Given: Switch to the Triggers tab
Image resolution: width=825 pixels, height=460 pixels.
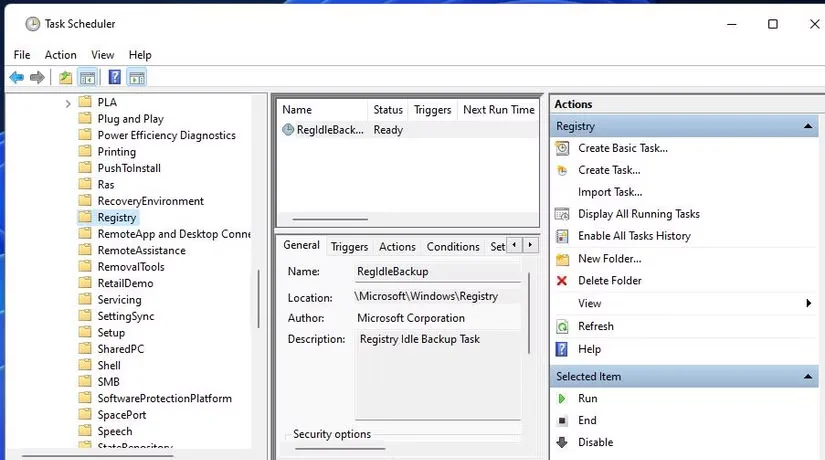Looking at the screenshot, I should [x=349, y=247].
